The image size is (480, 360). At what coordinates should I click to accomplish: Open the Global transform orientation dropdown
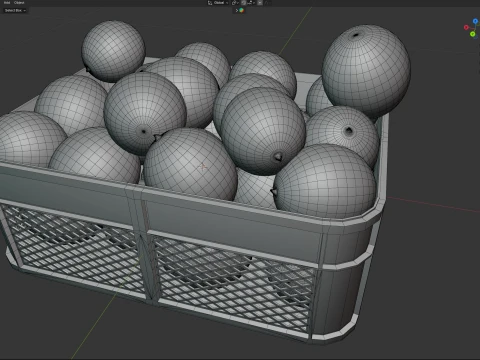click(x=218, y=3)
